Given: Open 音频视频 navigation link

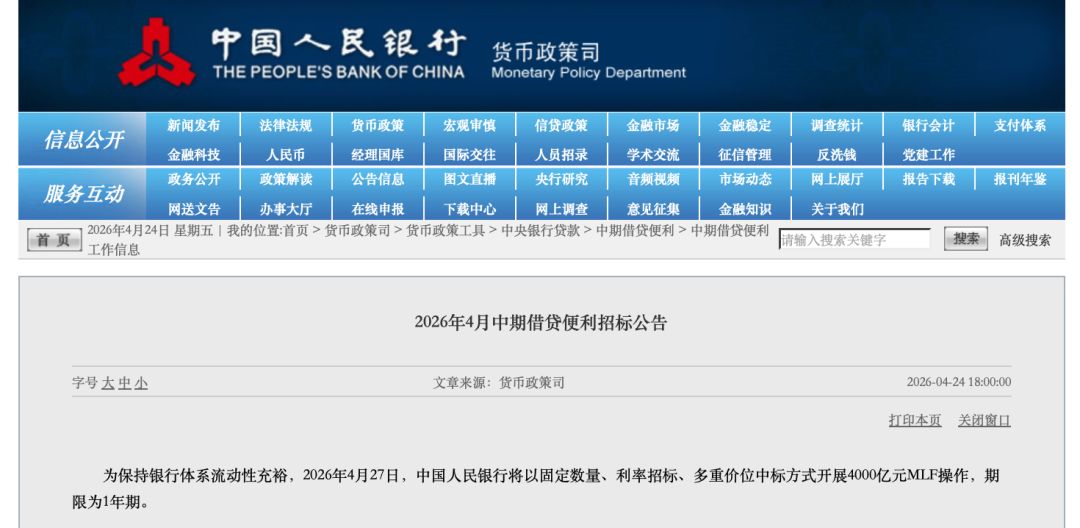Looking at the screenshot, I should point(653,180).
